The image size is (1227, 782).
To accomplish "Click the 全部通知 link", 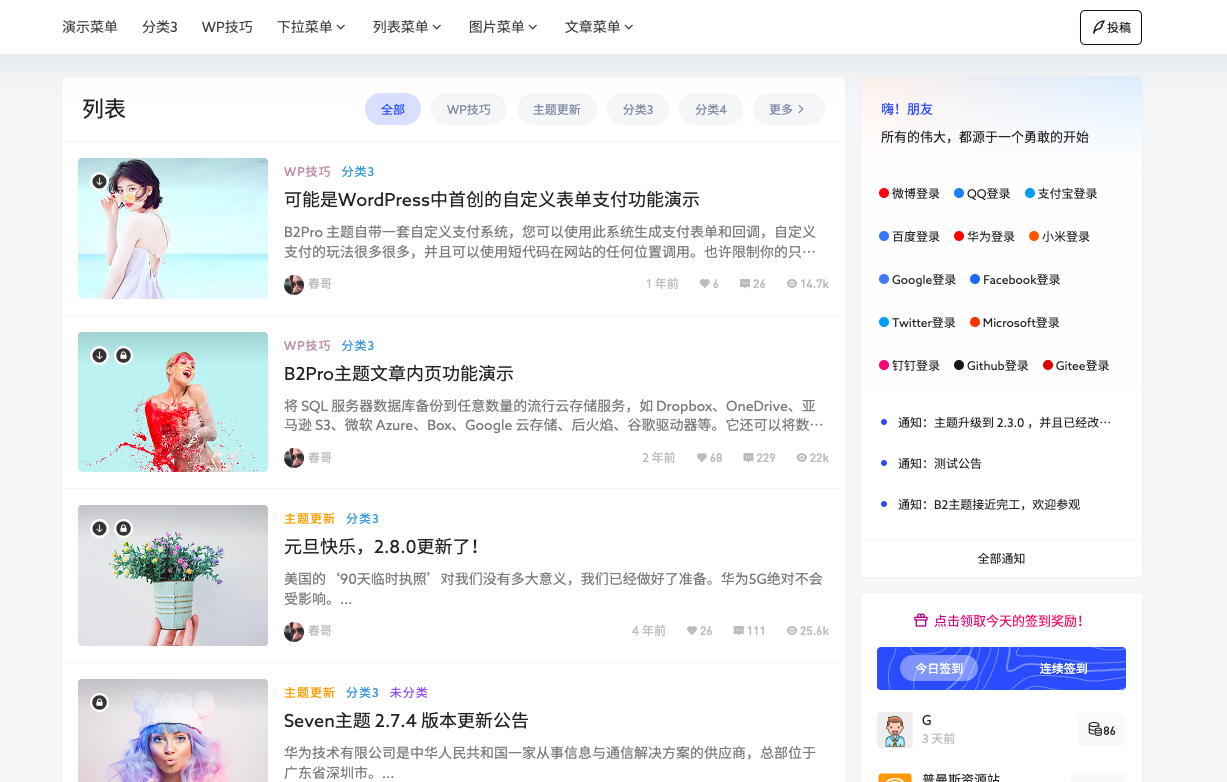I will pos(1001,558).
